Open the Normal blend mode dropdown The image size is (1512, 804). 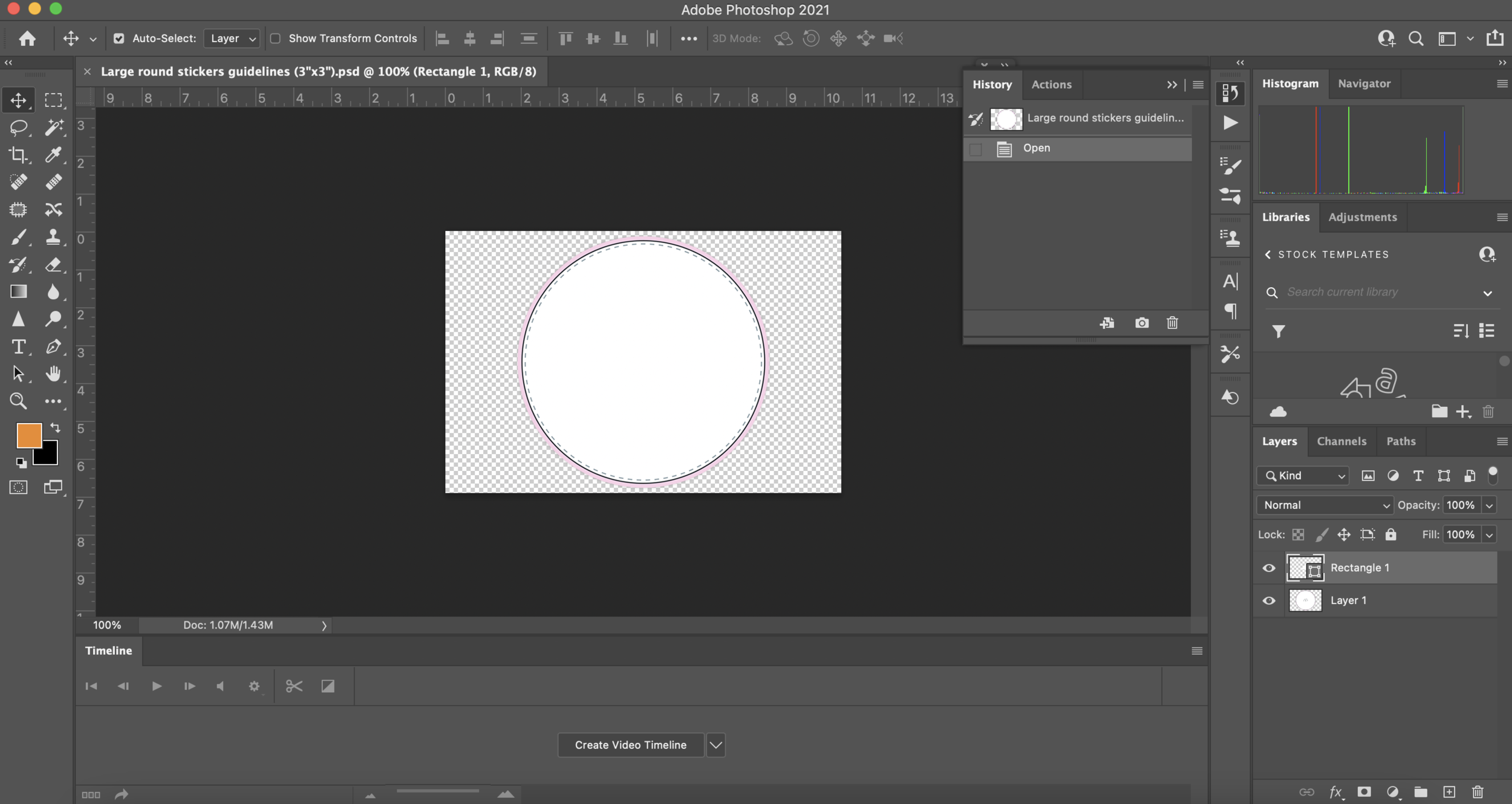[x=1325, y=505]
